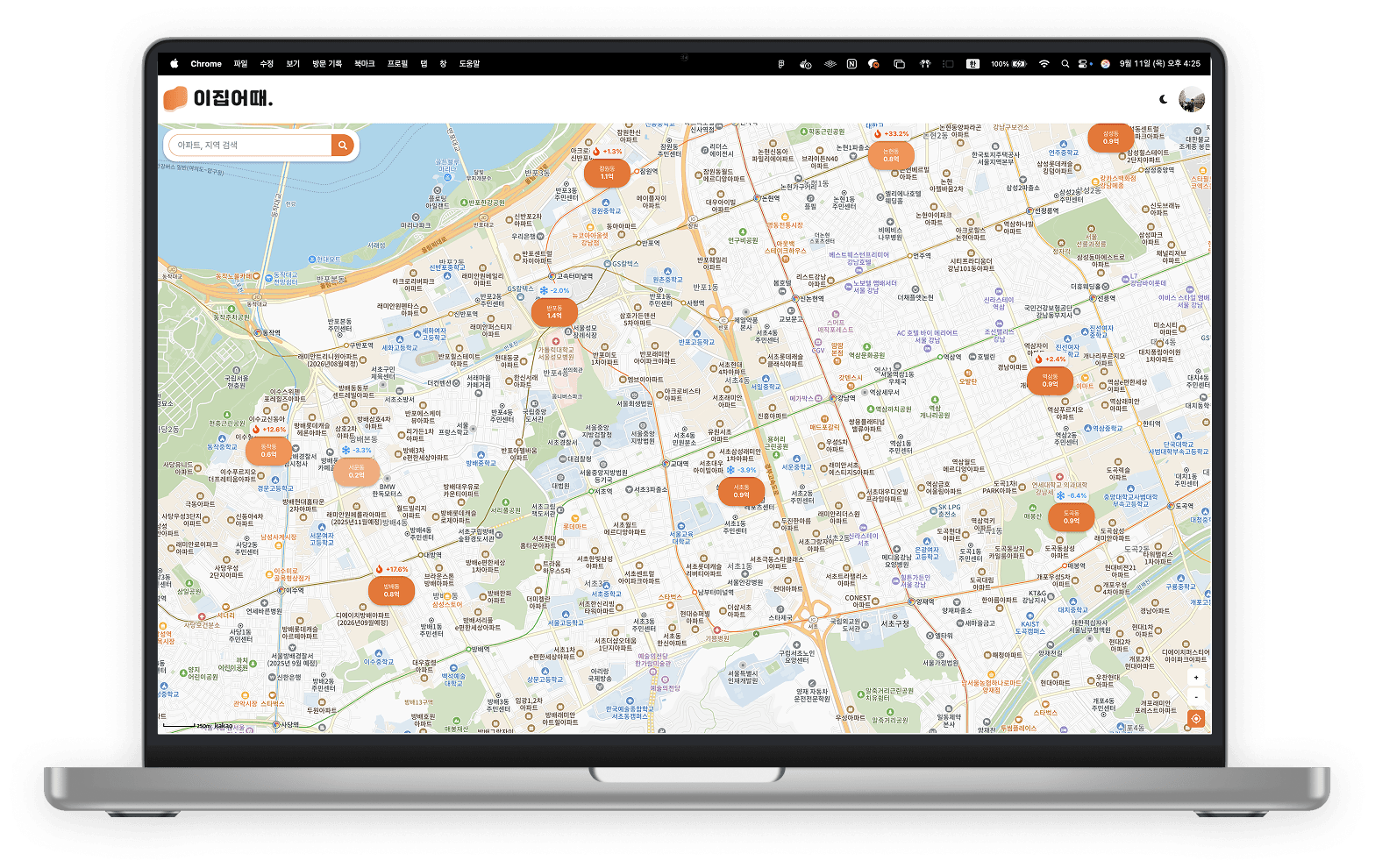
Task: Zoom out the map with the minus button
Action: pos(1195,696)
